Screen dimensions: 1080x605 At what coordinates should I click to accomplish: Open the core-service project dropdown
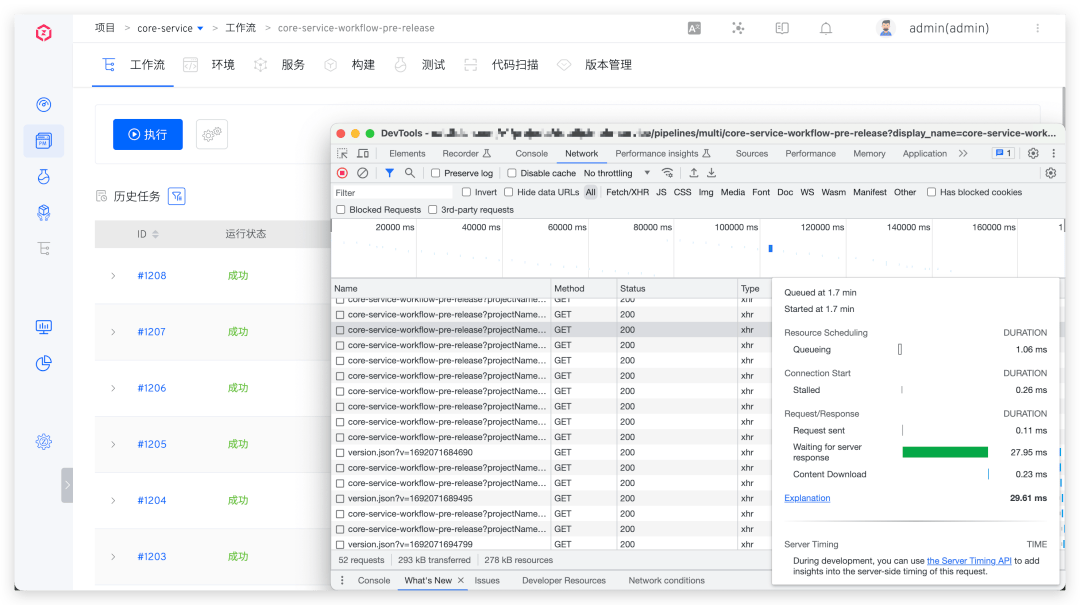pos(170,28)
